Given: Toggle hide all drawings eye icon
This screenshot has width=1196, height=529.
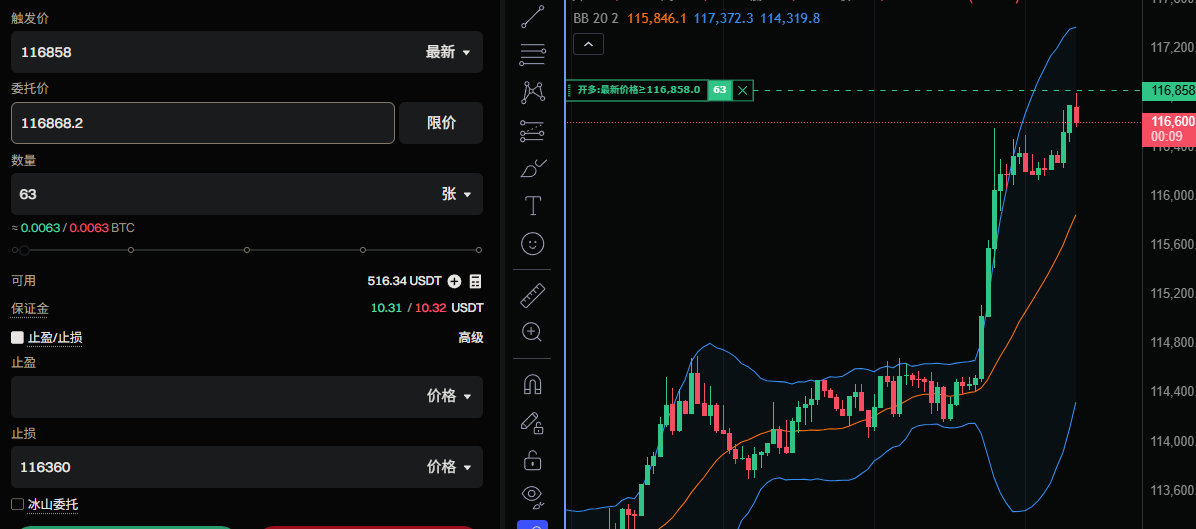Looking at the screenshot, I should (x=532, y=496).
